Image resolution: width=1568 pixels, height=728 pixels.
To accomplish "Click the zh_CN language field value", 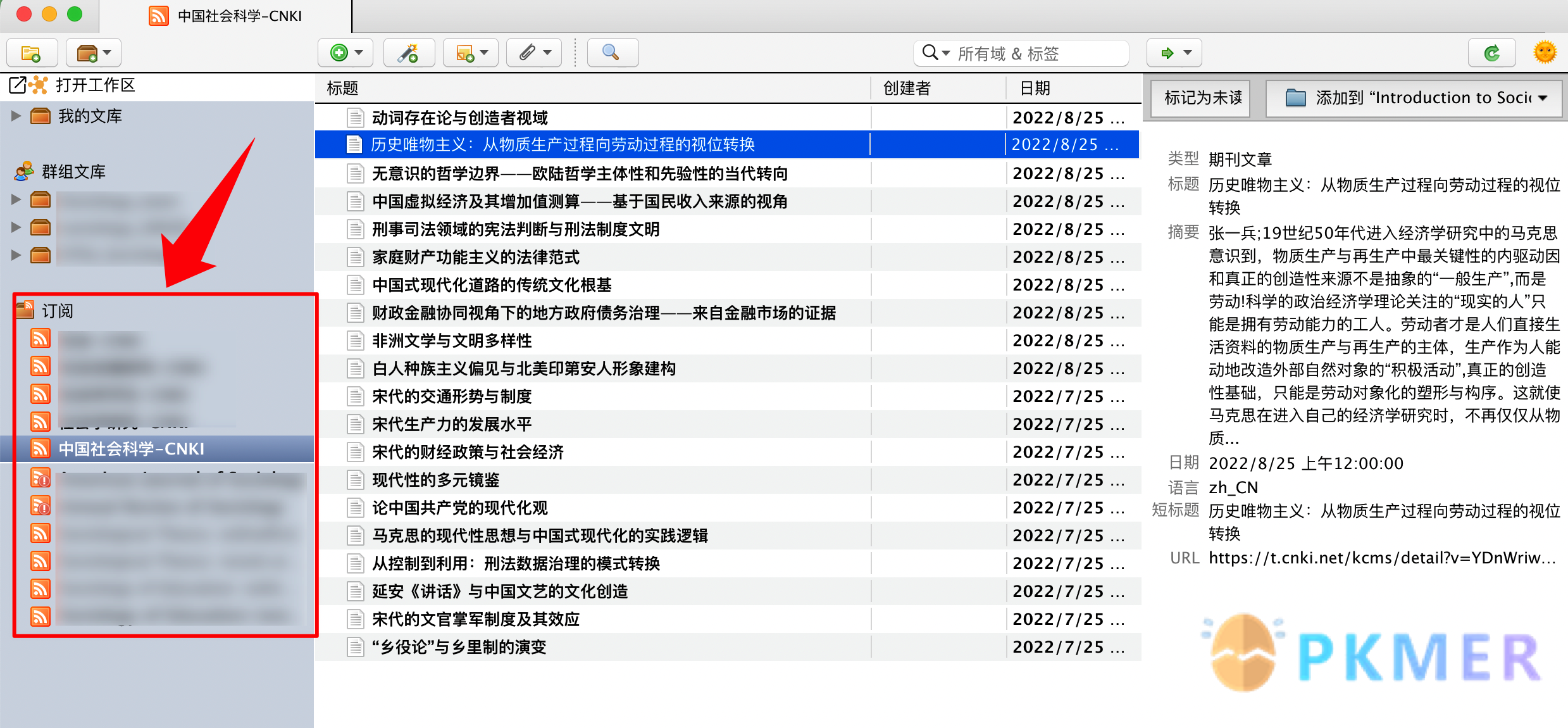I will pos(1233,487).
